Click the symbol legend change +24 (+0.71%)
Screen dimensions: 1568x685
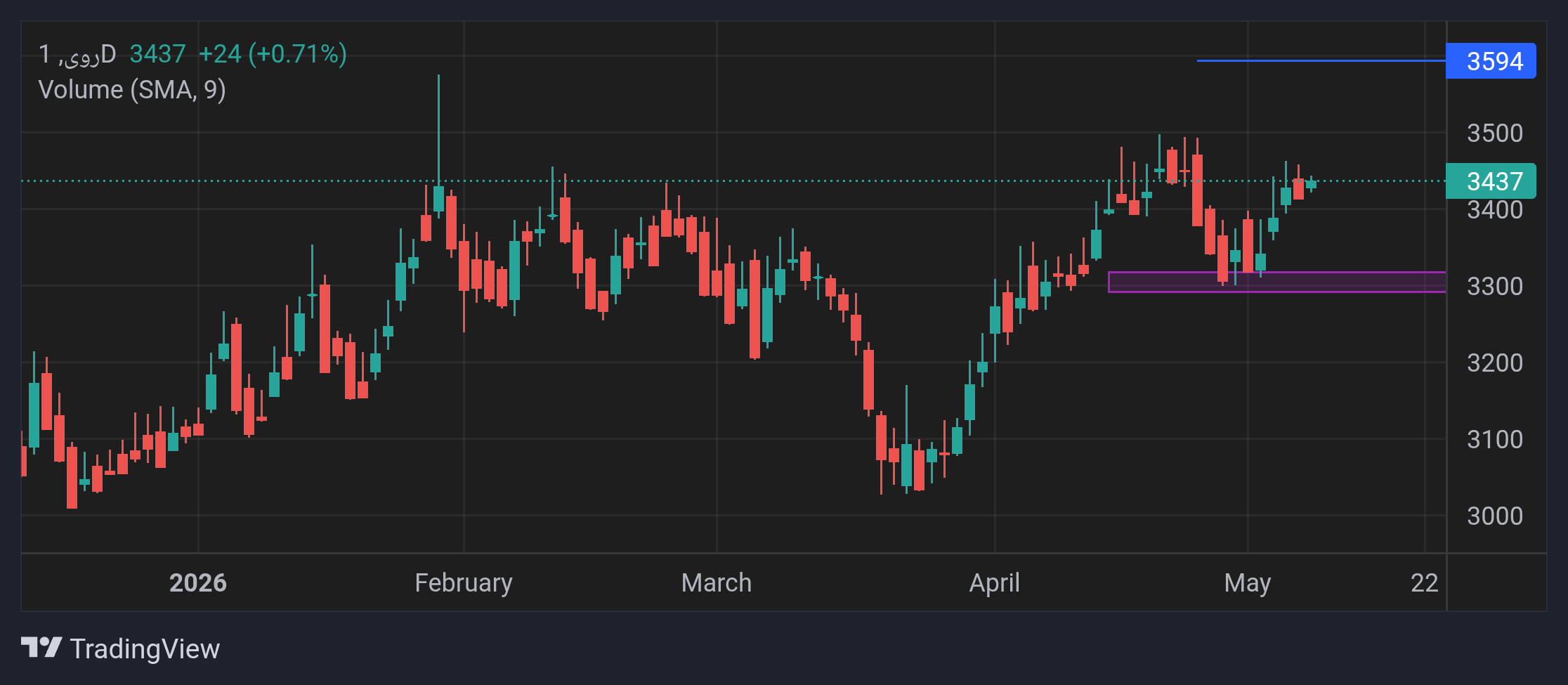(x=273, y=54)
